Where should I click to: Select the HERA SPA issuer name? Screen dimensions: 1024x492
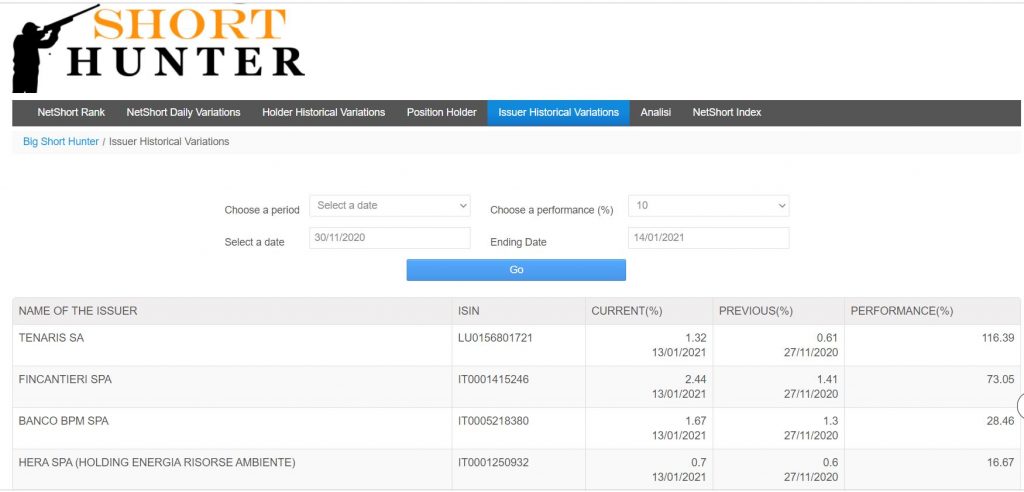[x=157, y=463]
